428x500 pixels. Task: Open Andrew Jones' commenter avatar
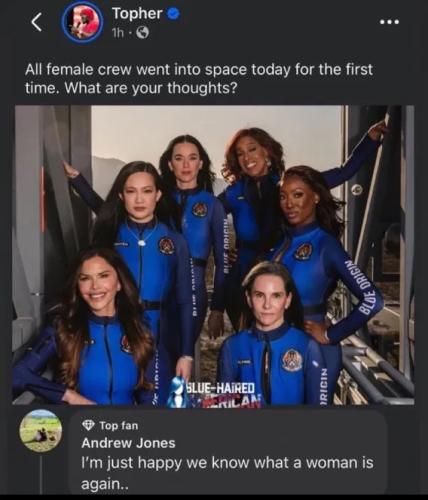click(x=41, y=430)
